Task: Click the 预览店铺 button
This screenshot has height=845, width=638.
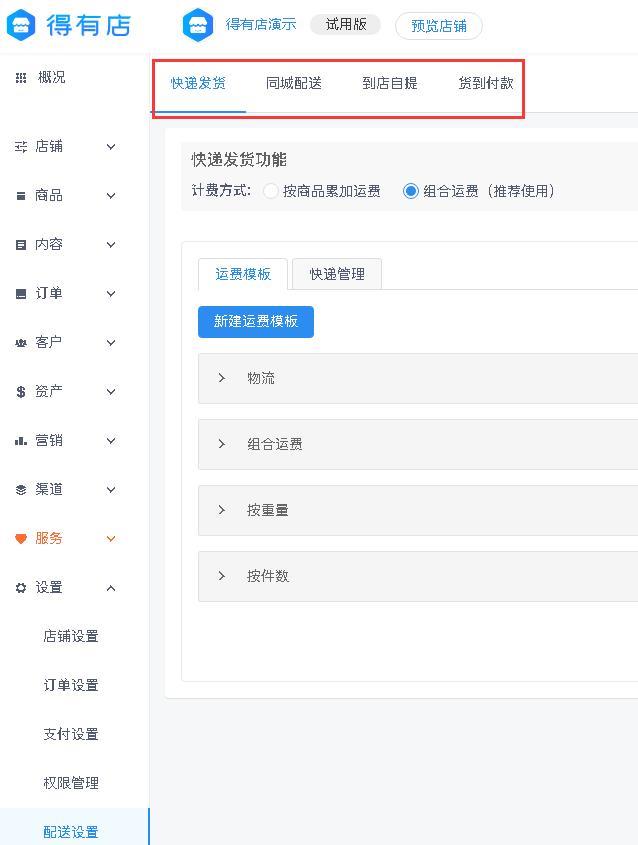Action: coord(439,26)
